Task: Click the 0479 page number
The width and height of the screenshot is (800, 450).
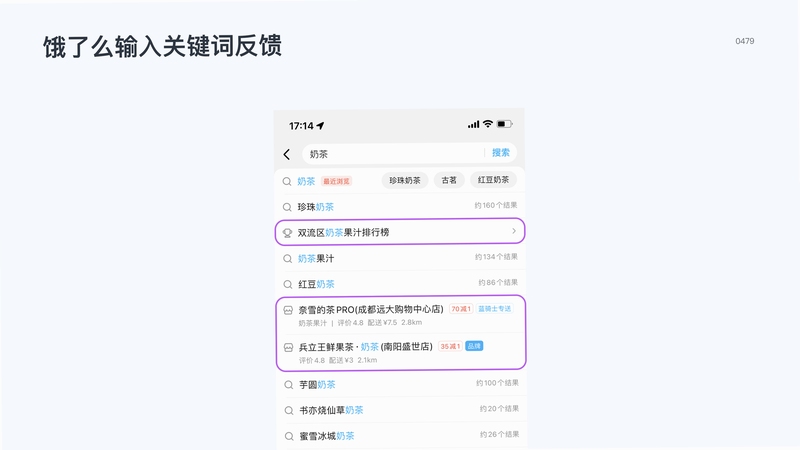Action: [744, 41]
